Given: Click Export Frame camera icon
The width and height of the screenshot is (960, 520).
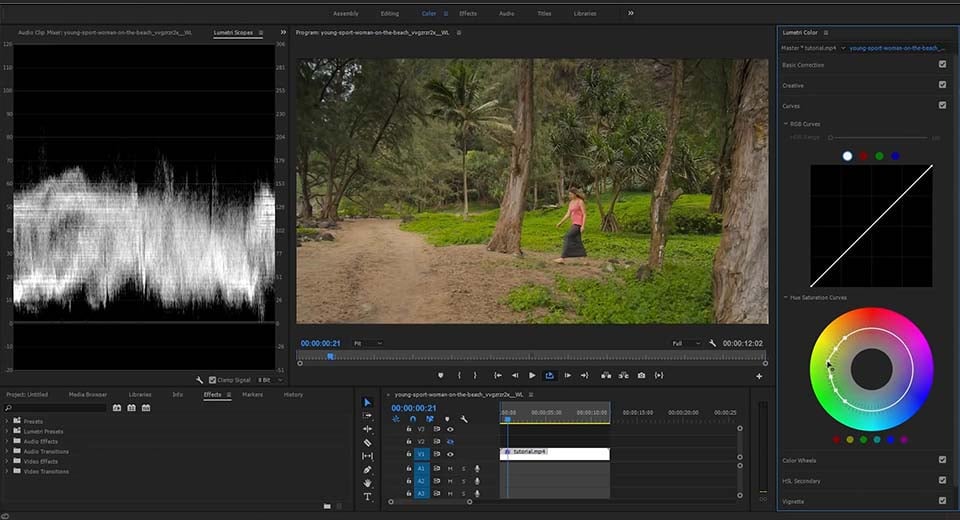Looking at the screenshot, I should point(641,375).
